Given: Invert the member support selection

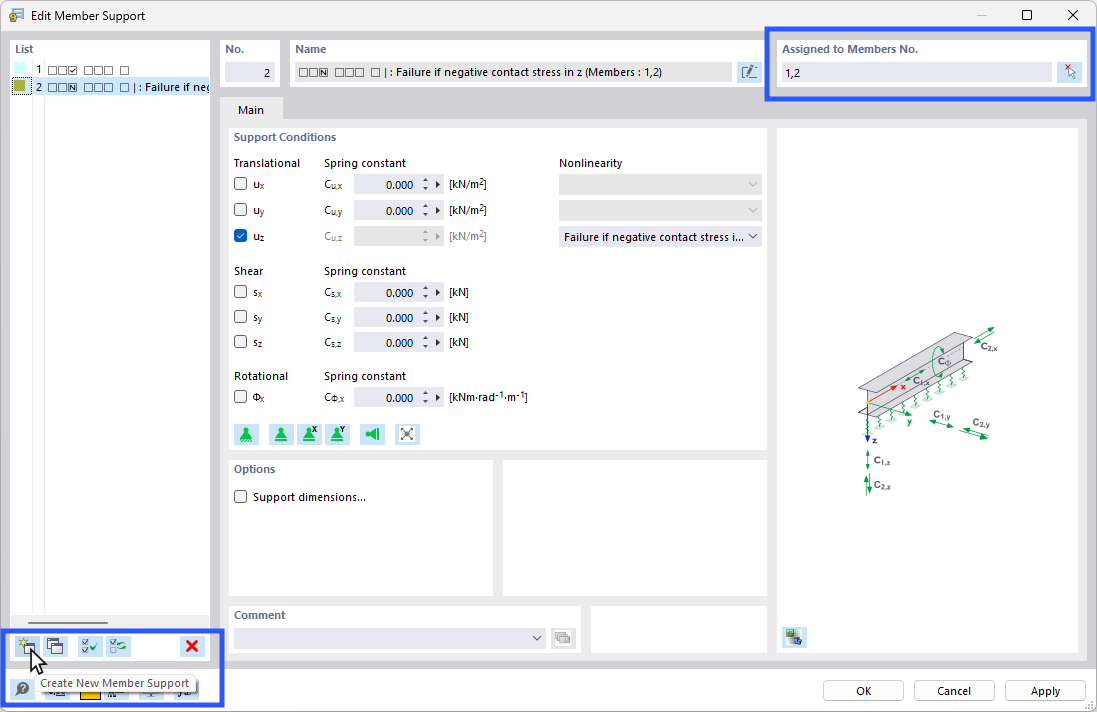Looking at the screenshot, I should pos(118,646).
